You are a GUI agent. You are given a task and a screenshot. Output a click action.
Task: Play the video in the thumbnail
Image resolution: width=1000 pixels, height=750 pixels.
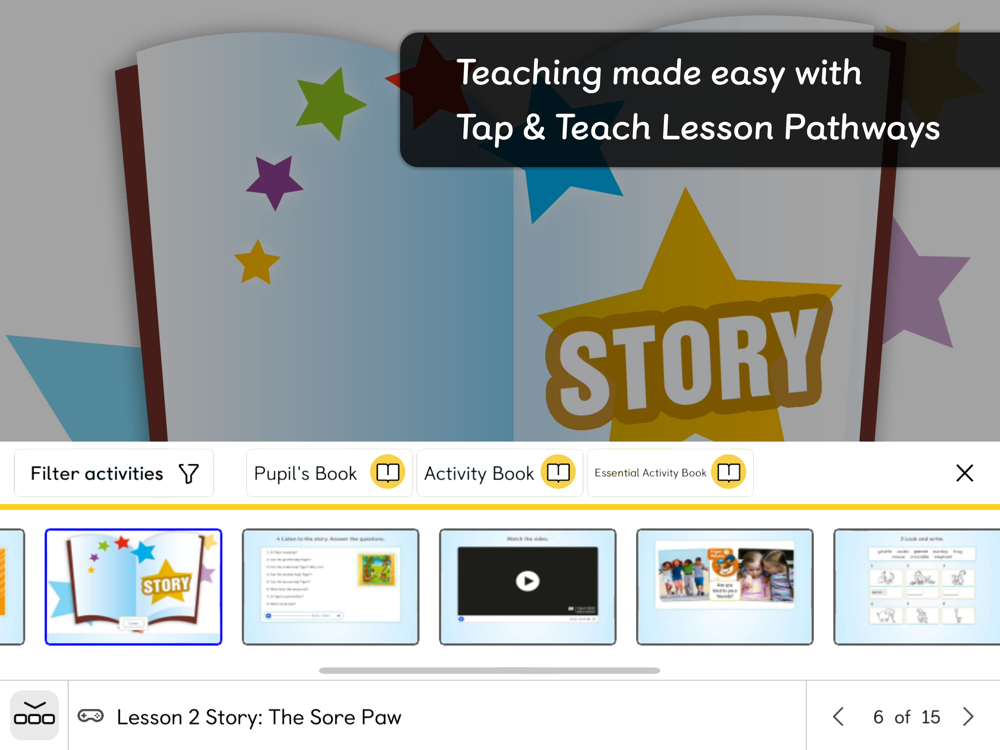(527, 581)
